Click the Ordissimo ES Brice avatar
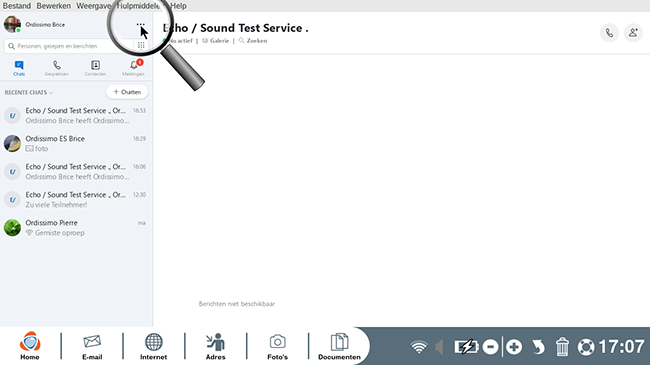 pos(12,144)
